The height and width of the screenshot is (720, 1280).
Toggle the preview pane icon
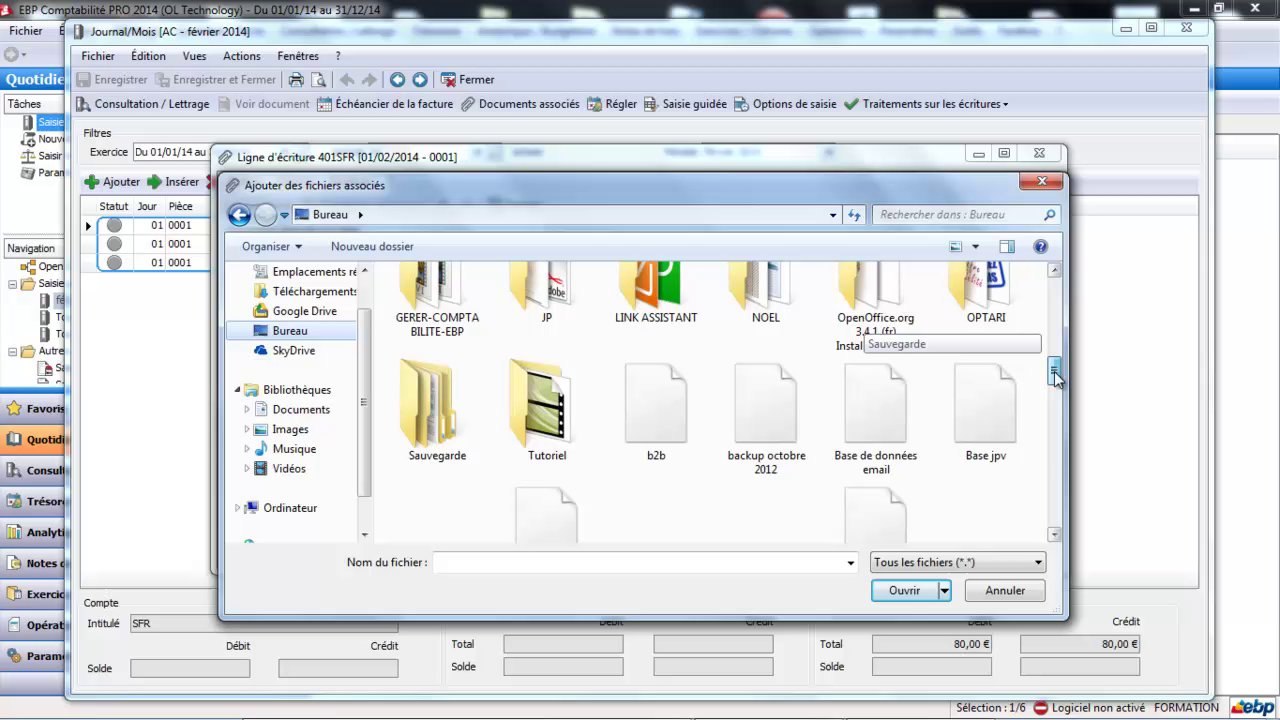pos(1007,247)
